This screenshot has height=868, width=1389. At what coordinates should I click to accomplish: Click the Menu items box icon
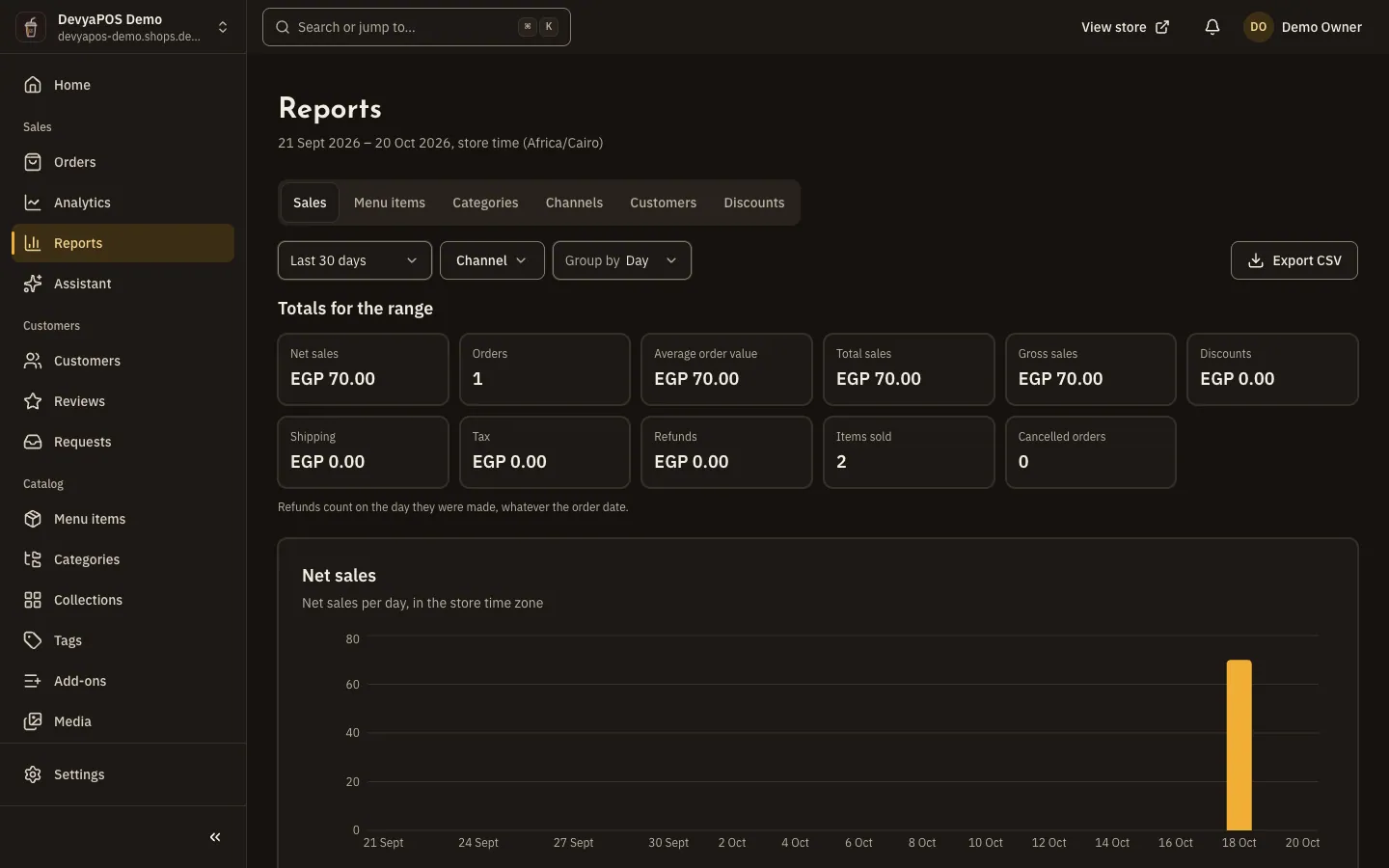pyautogui.click(x=33, y=519)
